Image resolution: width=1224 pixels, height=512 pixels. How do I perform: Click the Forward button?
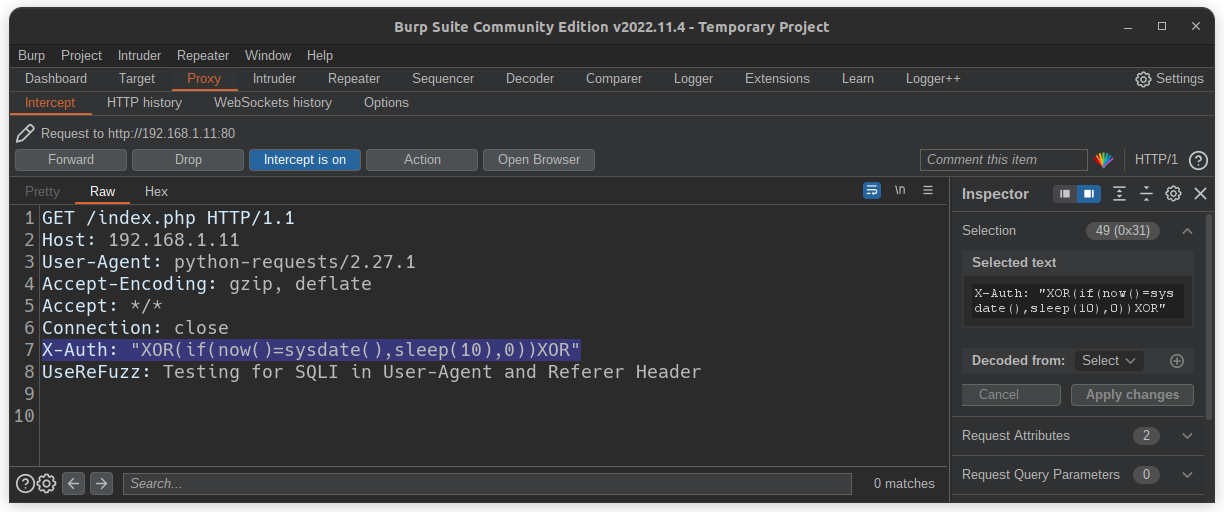click(71, 160)
